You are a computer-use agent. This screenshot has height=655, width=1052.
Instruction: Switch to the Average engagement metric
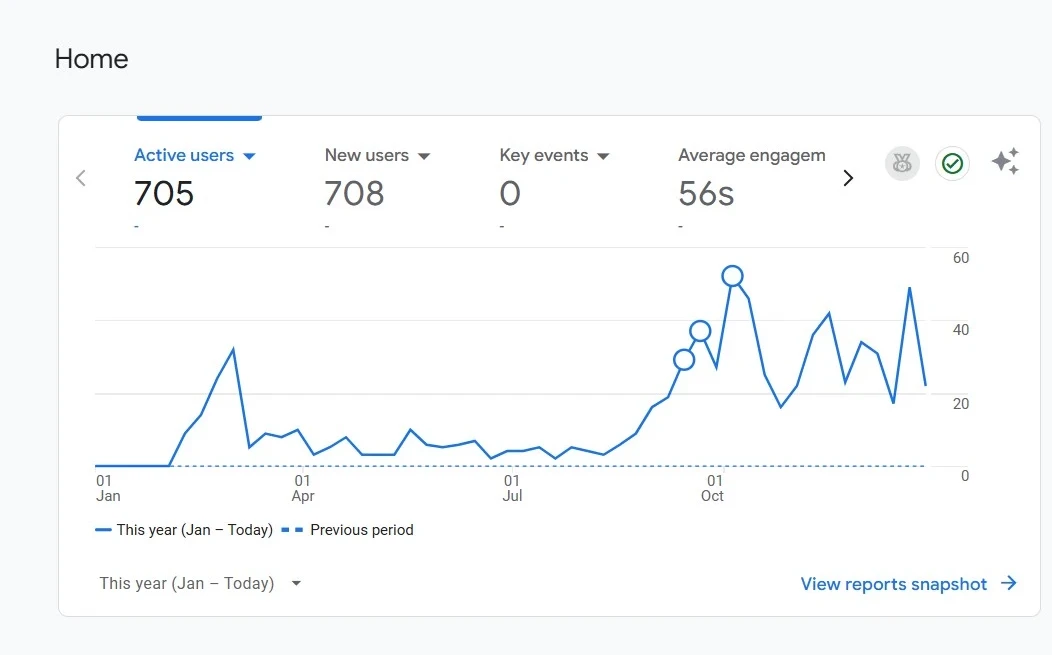click(x=751, y=155)
